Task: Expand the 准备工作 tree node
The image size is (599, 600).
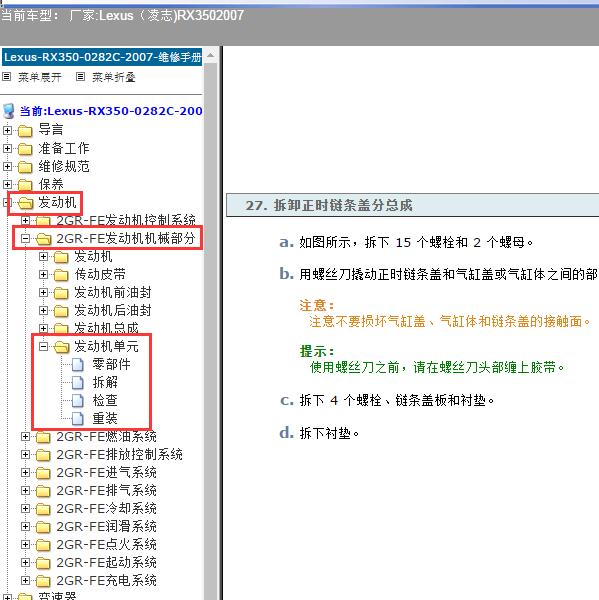Action: click(x=7, y=148)
